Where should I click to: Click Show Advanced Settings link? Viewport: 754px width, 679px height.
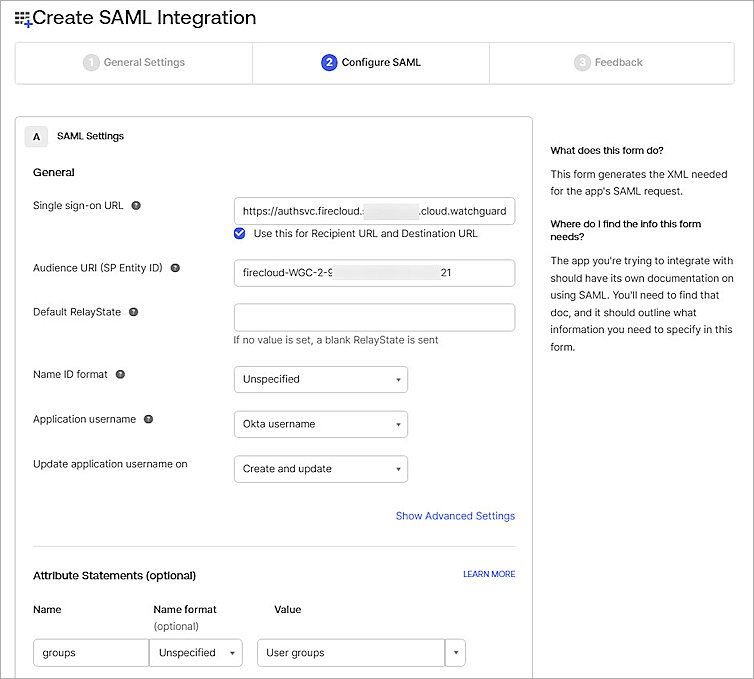(x=455, y=516)
